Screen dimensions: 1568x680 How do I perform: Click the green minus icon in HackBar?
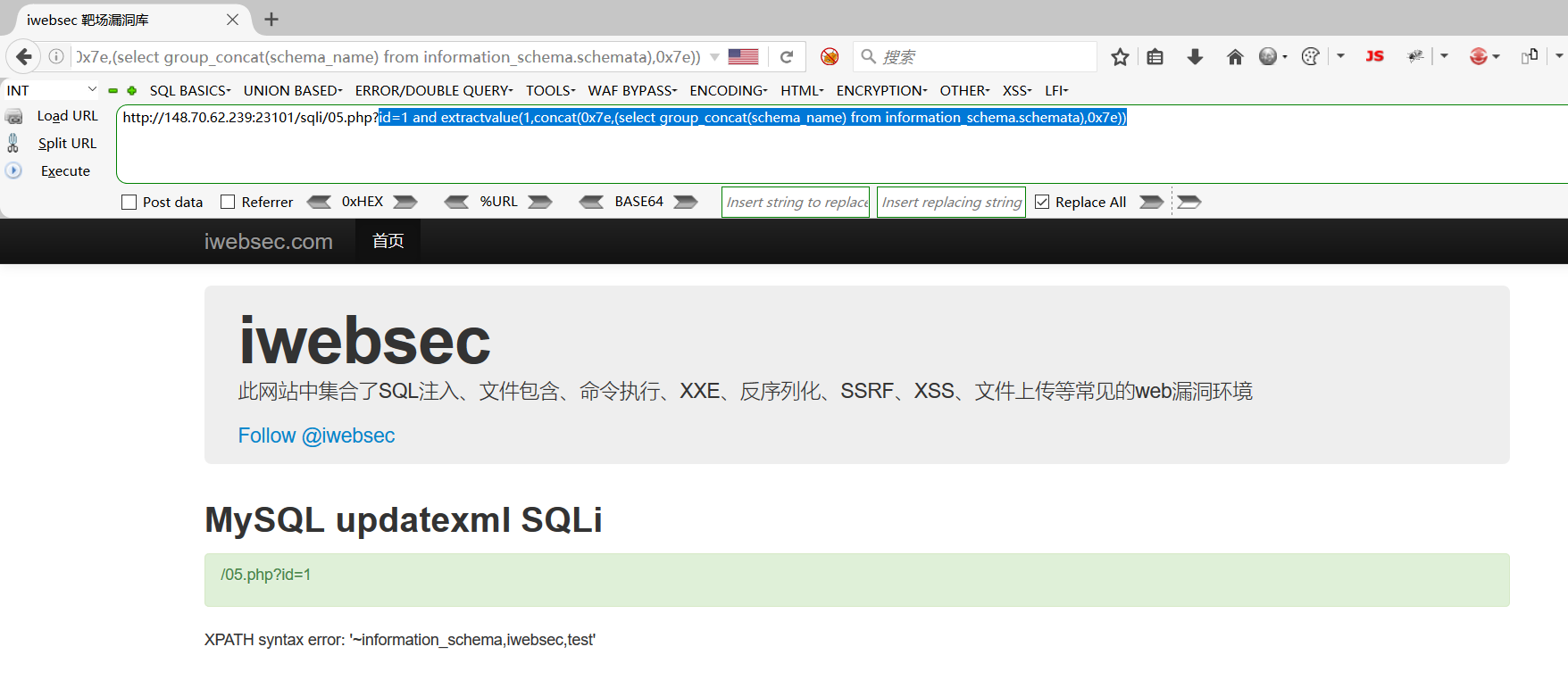pos(113,91)
